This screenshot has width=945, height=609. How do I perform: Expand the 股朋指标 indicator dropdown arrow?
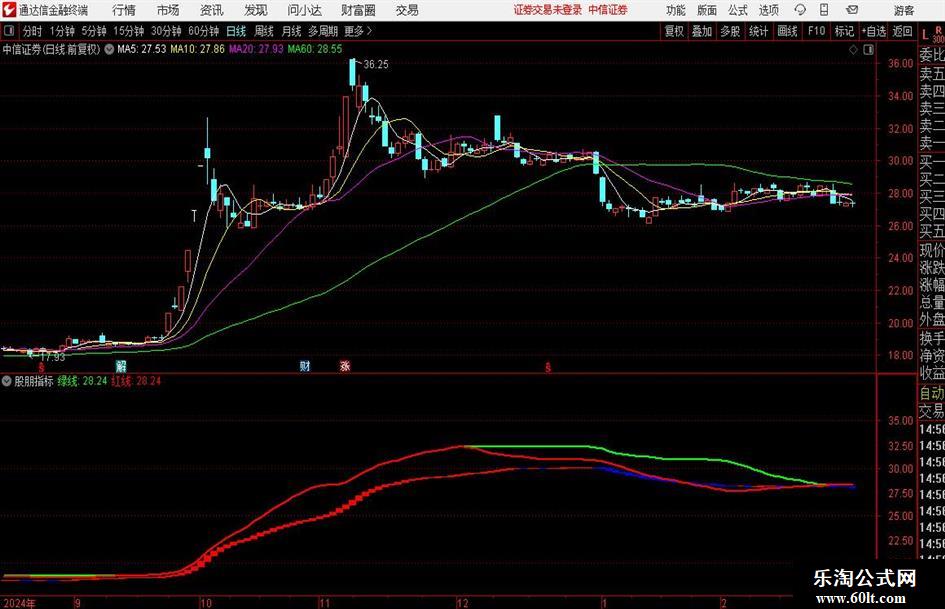pos(7,381)
